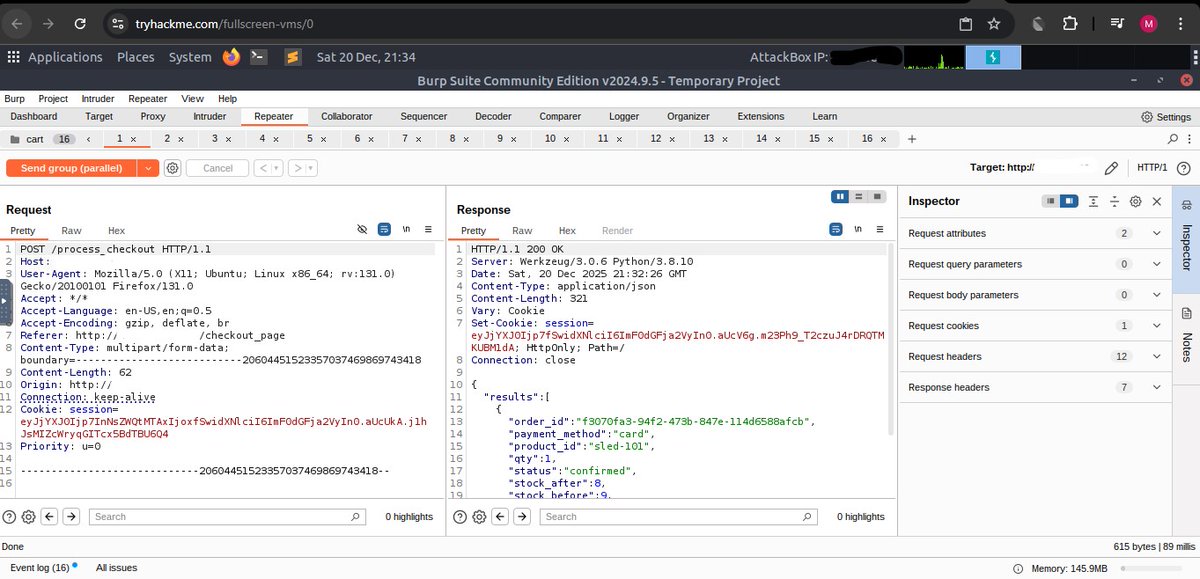This screenshot has width=1200, height=579.
Task: Select combined tabbed request/response layout
Action: pos(877,196)
